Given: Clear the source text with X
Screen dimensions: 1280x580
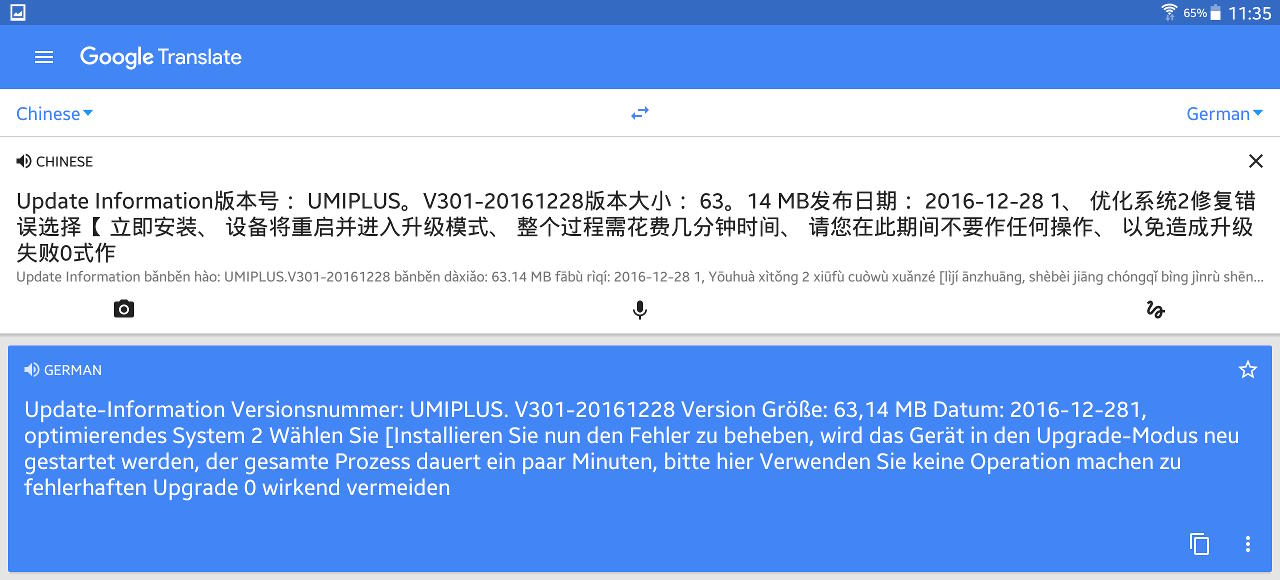Looking at the screenshot, I should click(1256, 161).
